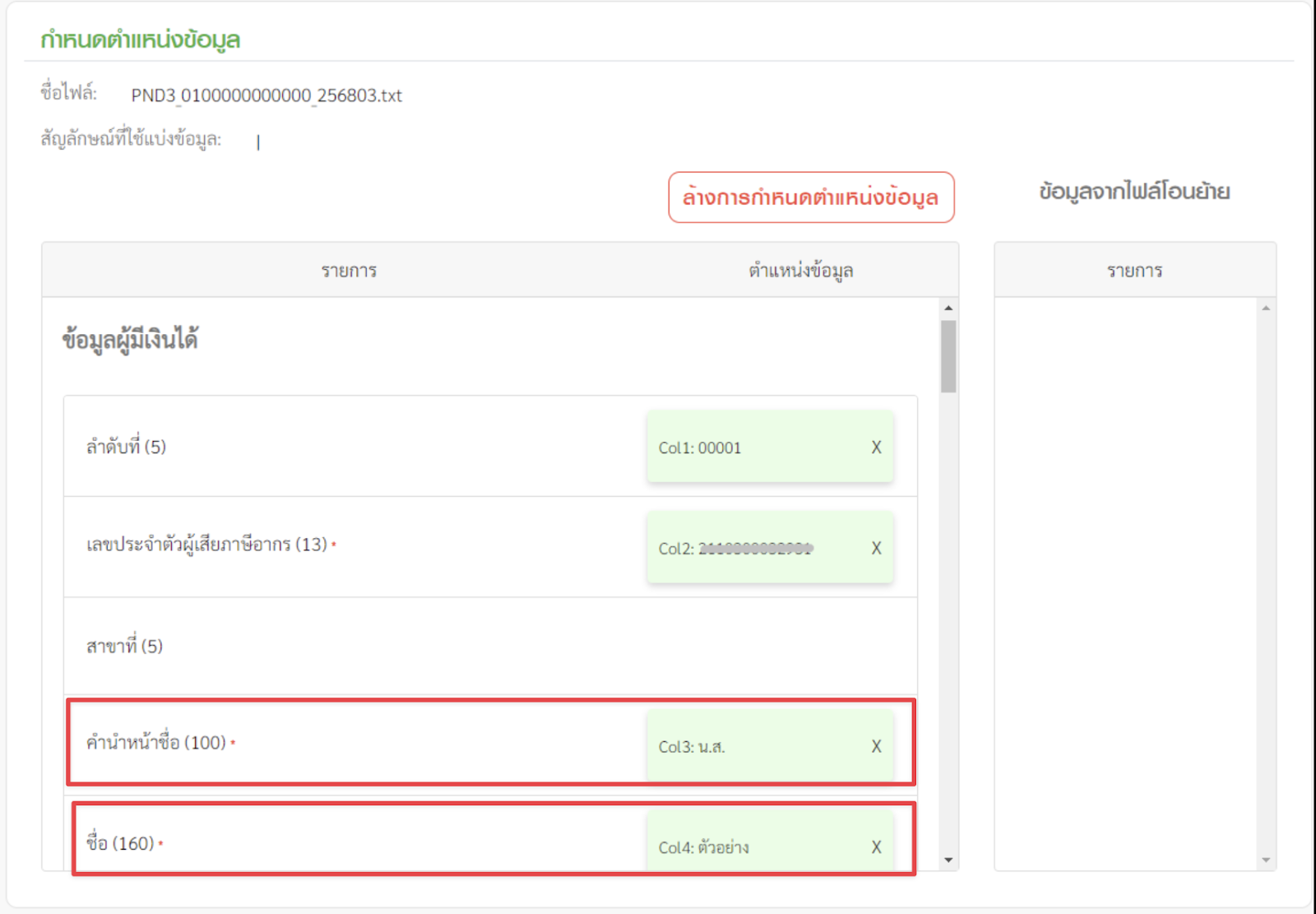Click the ล้างการกำหนดตำแหน่งข้อมูล button

[810, 197]
